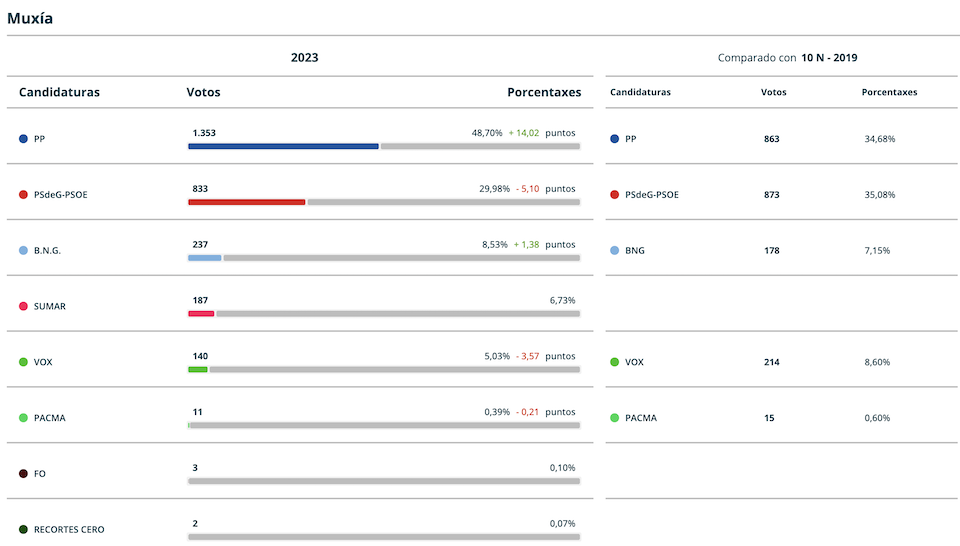Select the PACMA dot in the 2023 results
The width and height of the screenshot is (960, 546).
click(x=23, y=417)
